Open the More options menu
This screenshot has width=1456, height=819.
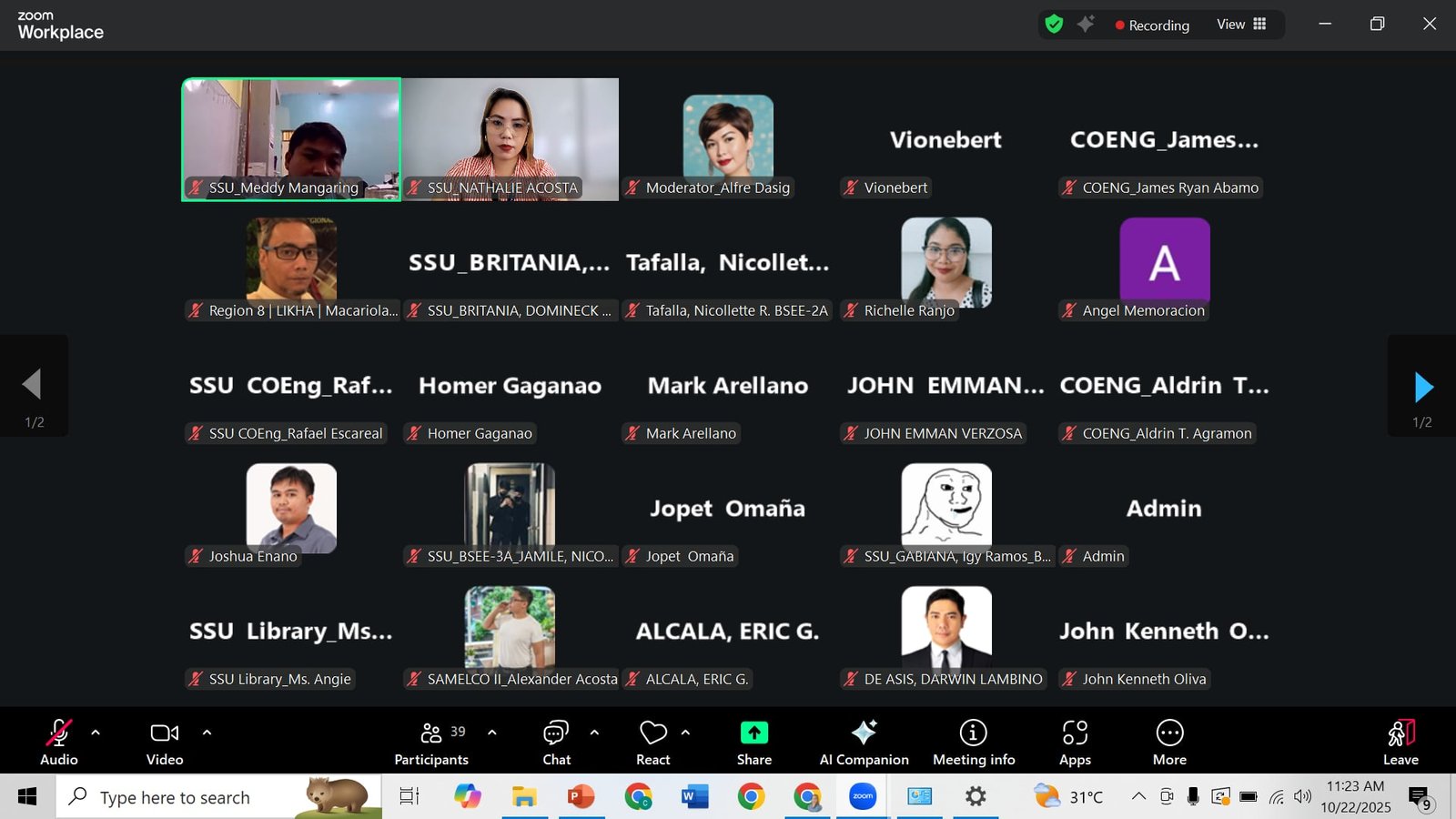tap(1169, 742)
